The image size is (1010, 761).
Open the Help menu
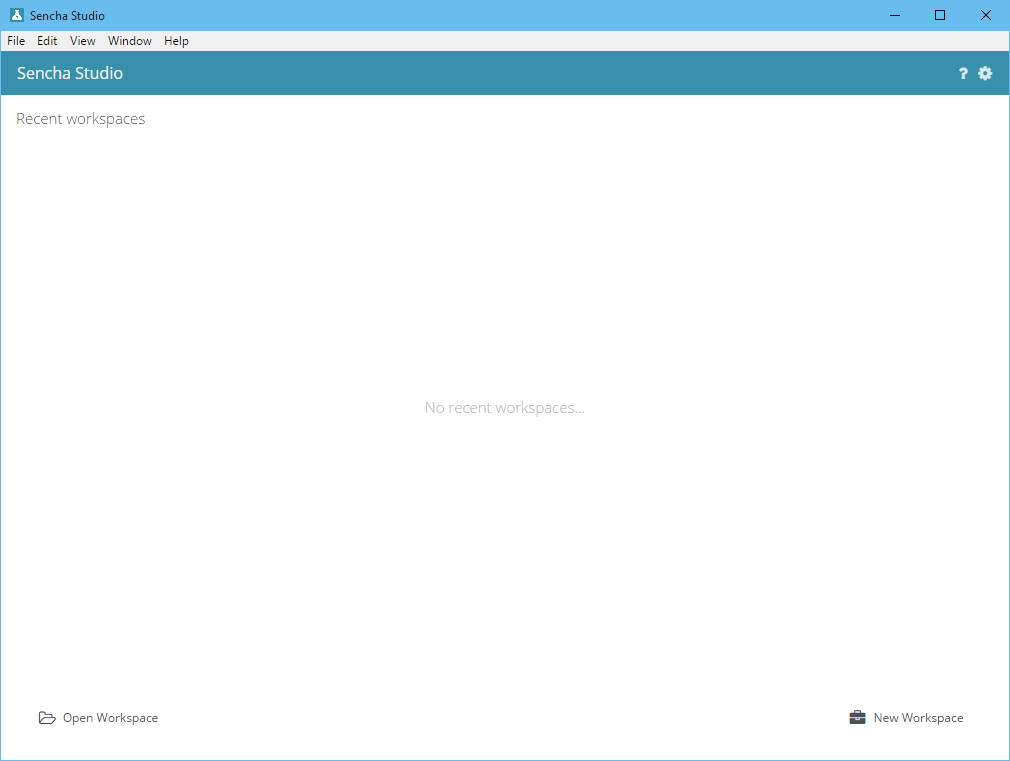(x=176, y=41)
